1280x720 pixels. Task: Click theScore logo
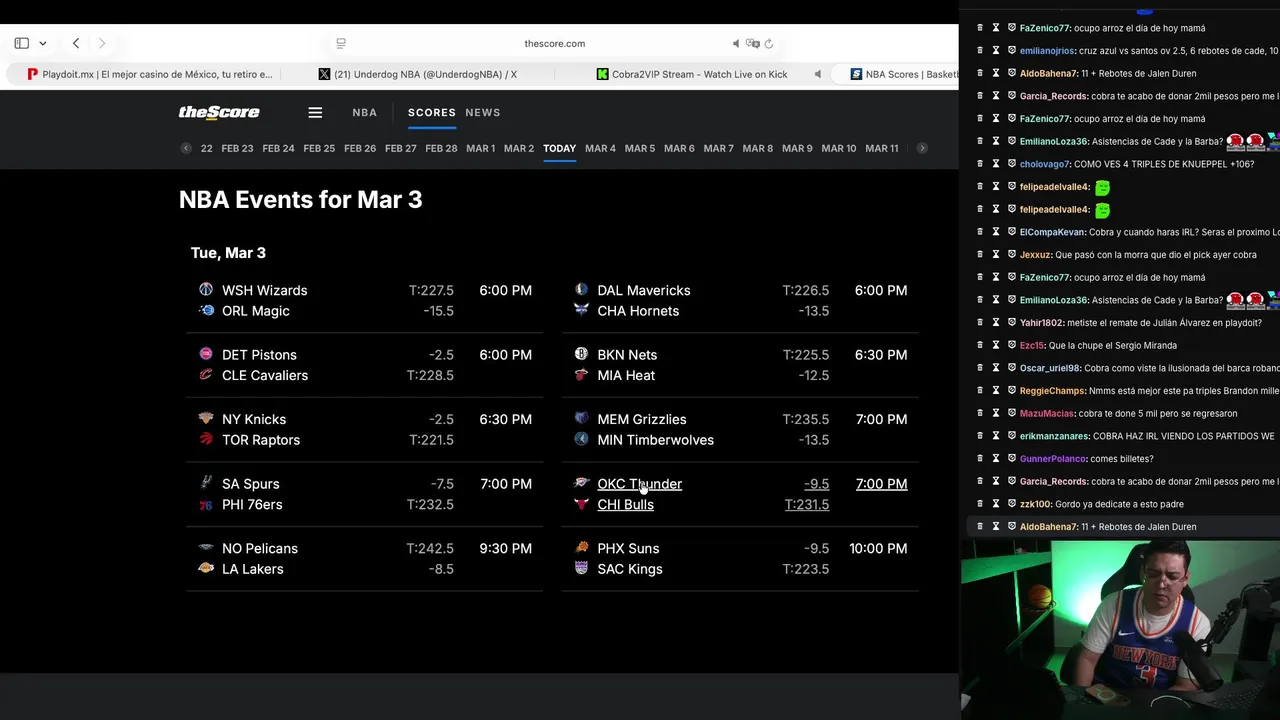pos(219,113)
